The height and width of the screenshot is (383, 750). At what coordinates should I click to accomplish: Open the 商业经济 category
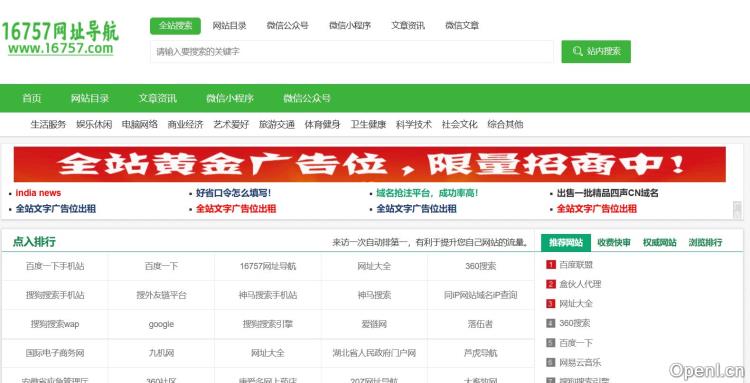click(186, 125)
